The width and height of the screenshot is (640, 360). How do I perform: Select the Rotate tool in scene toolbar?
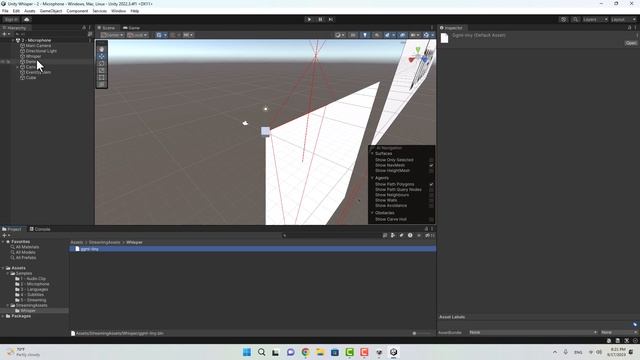coord(102,63)
